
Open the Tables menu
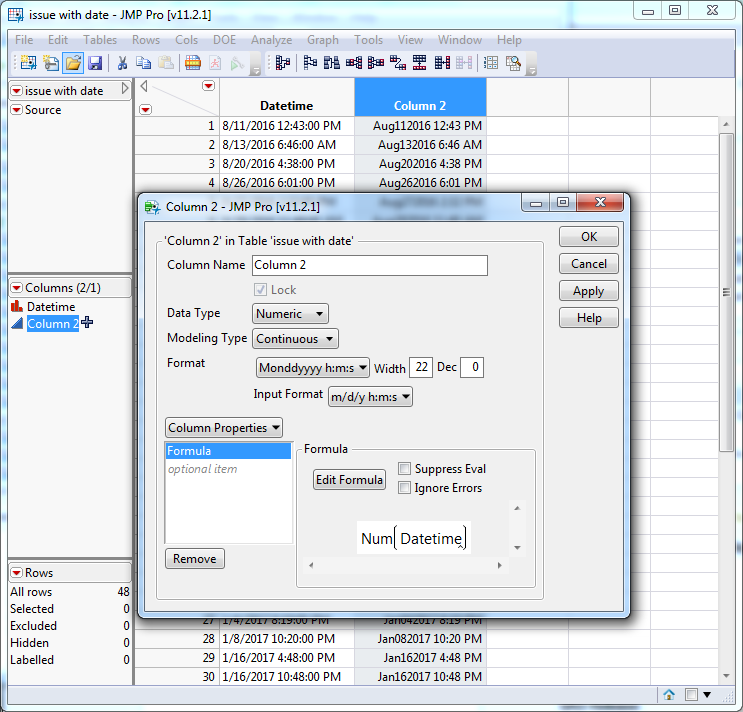(100, 40)
